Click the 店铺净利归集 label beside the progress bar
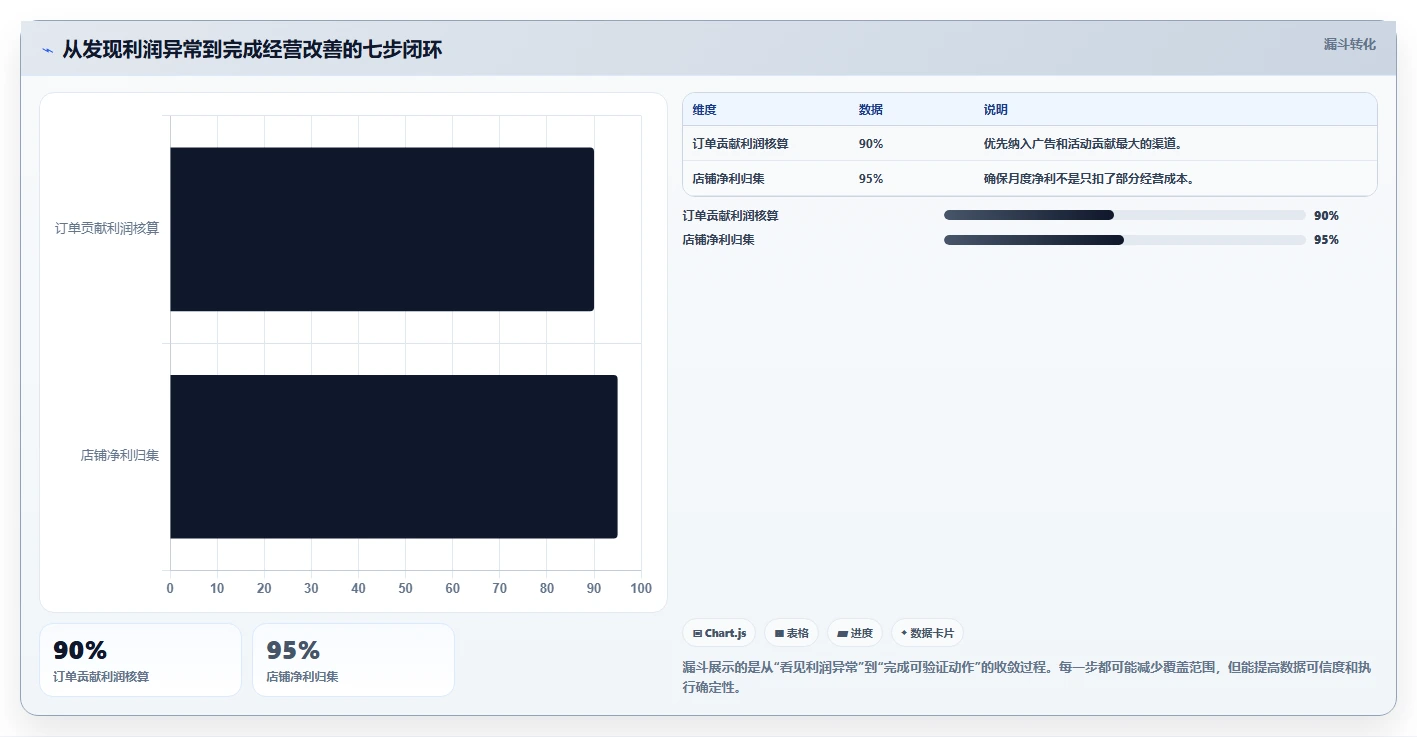Viewport: 1417px width, 737px height. (x=719, y=240)
